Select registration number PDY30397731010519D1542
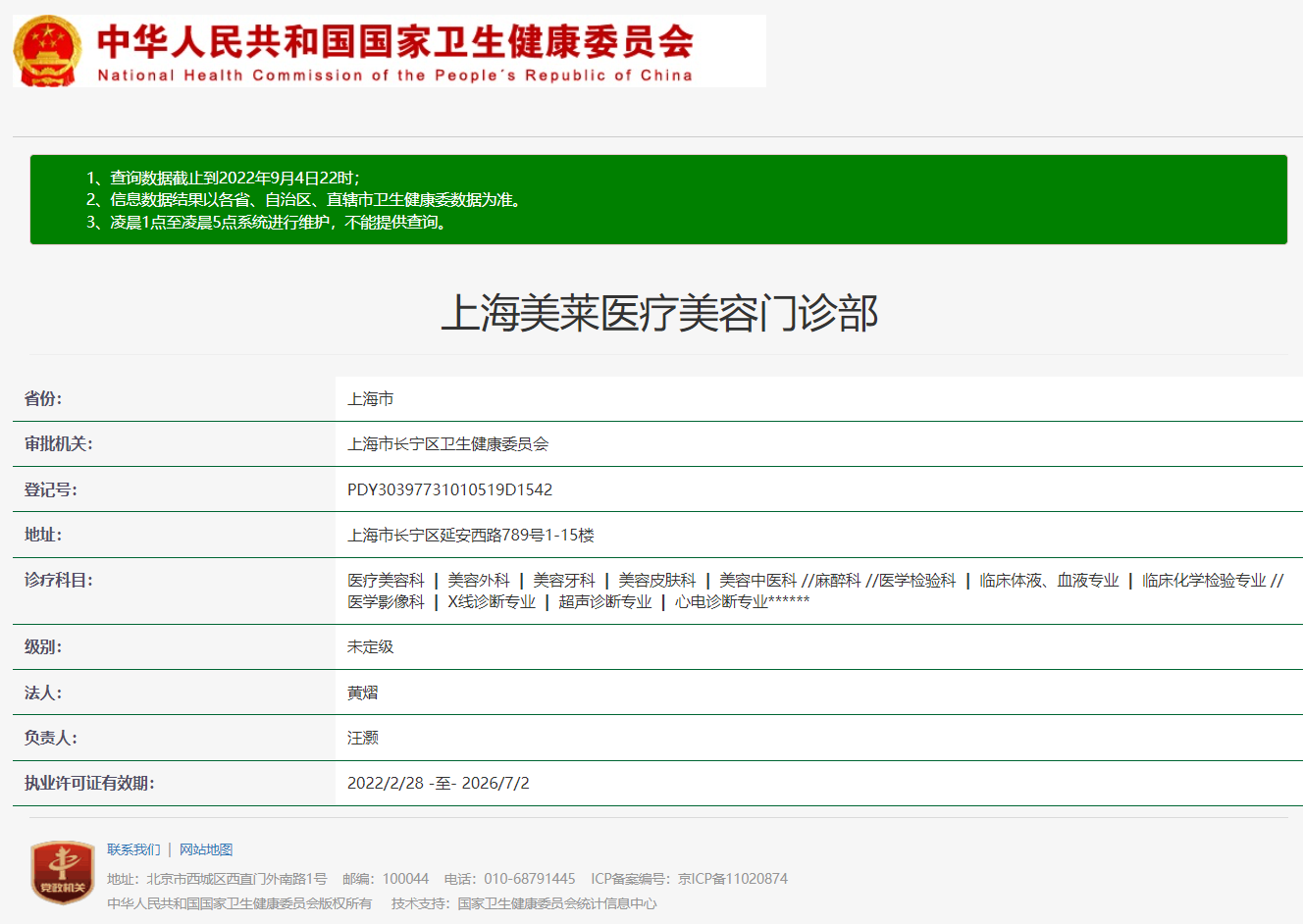Screen dimensions: 1303x924 [449, 489]
